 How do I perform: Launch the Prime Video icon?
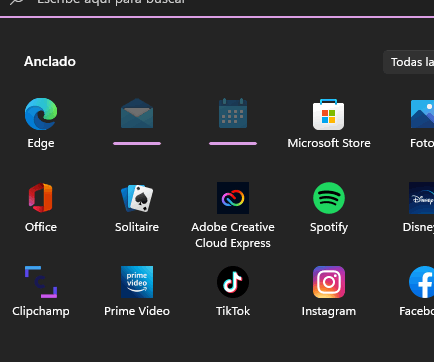[137, 282]
